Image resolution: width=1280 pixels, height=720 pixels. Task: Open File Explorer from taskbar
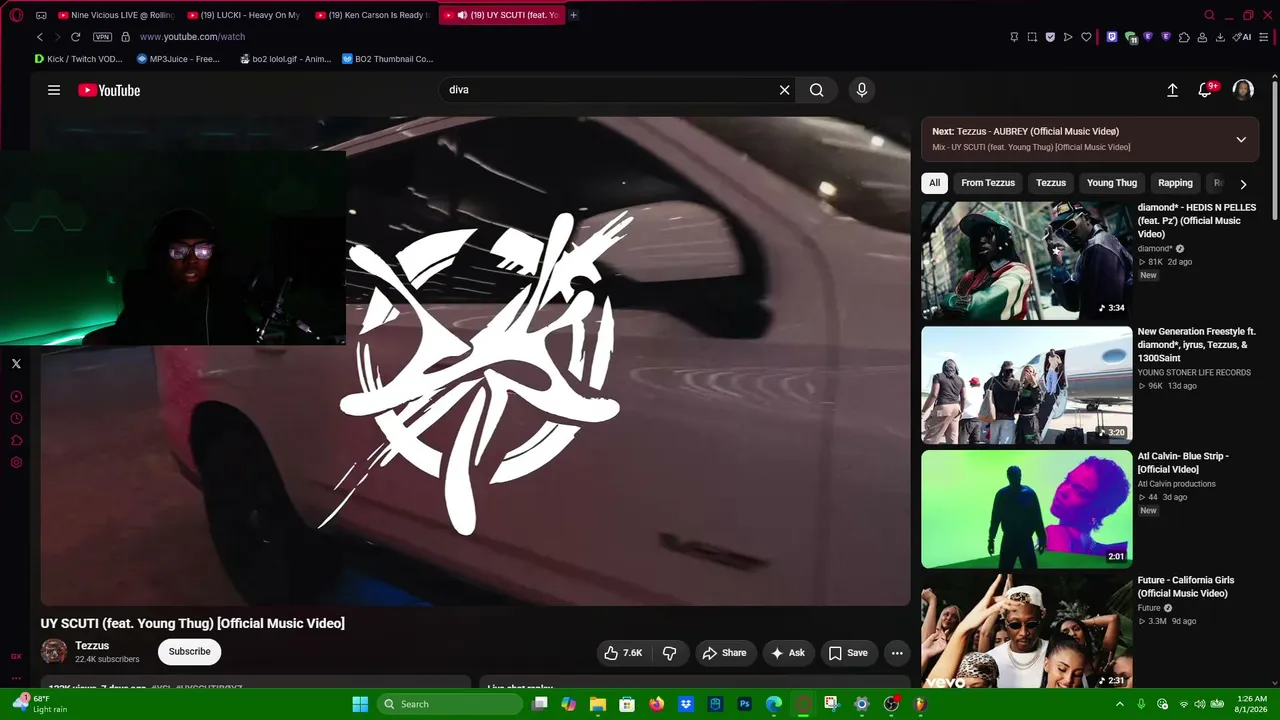[x=598, y=704]
